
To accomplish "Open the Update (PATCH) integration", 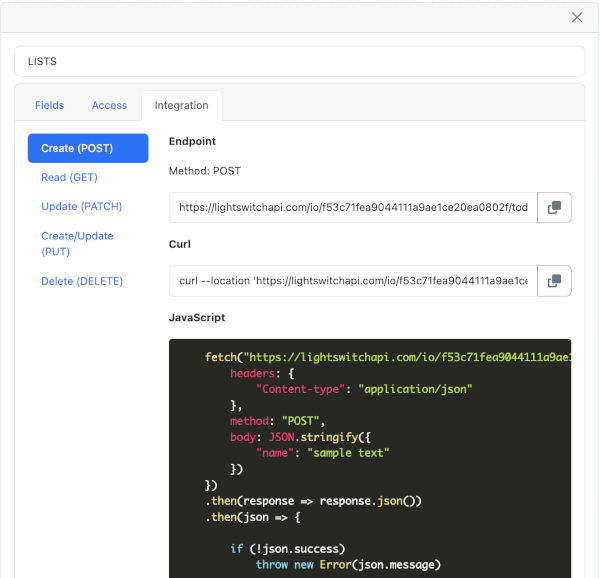I will click(x=82, y=206).
